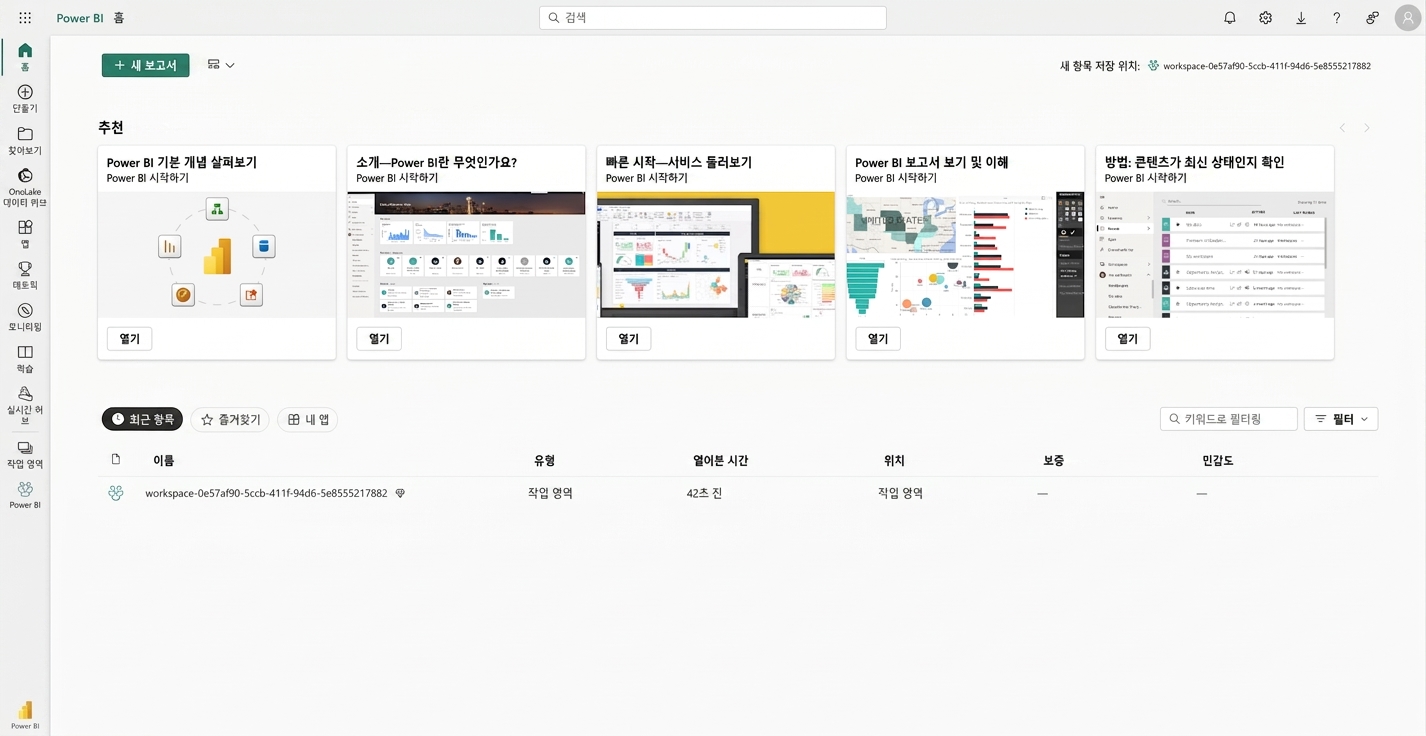Open '소개—Power BI란 무엇인가요?' card button
This screenshot has height=736, width=1426.
click(x=379, y=339)
